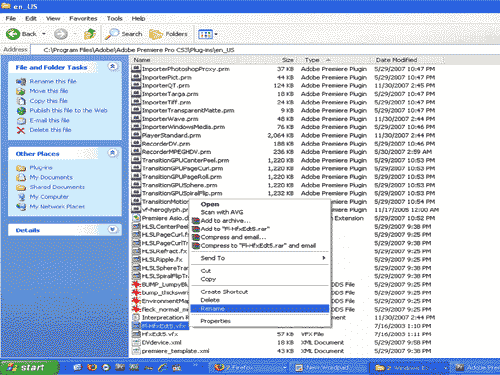The width and height of the screenshot is (500, 375).
Task: Click the Up folder toolbar icon
Action: point(90,34)
